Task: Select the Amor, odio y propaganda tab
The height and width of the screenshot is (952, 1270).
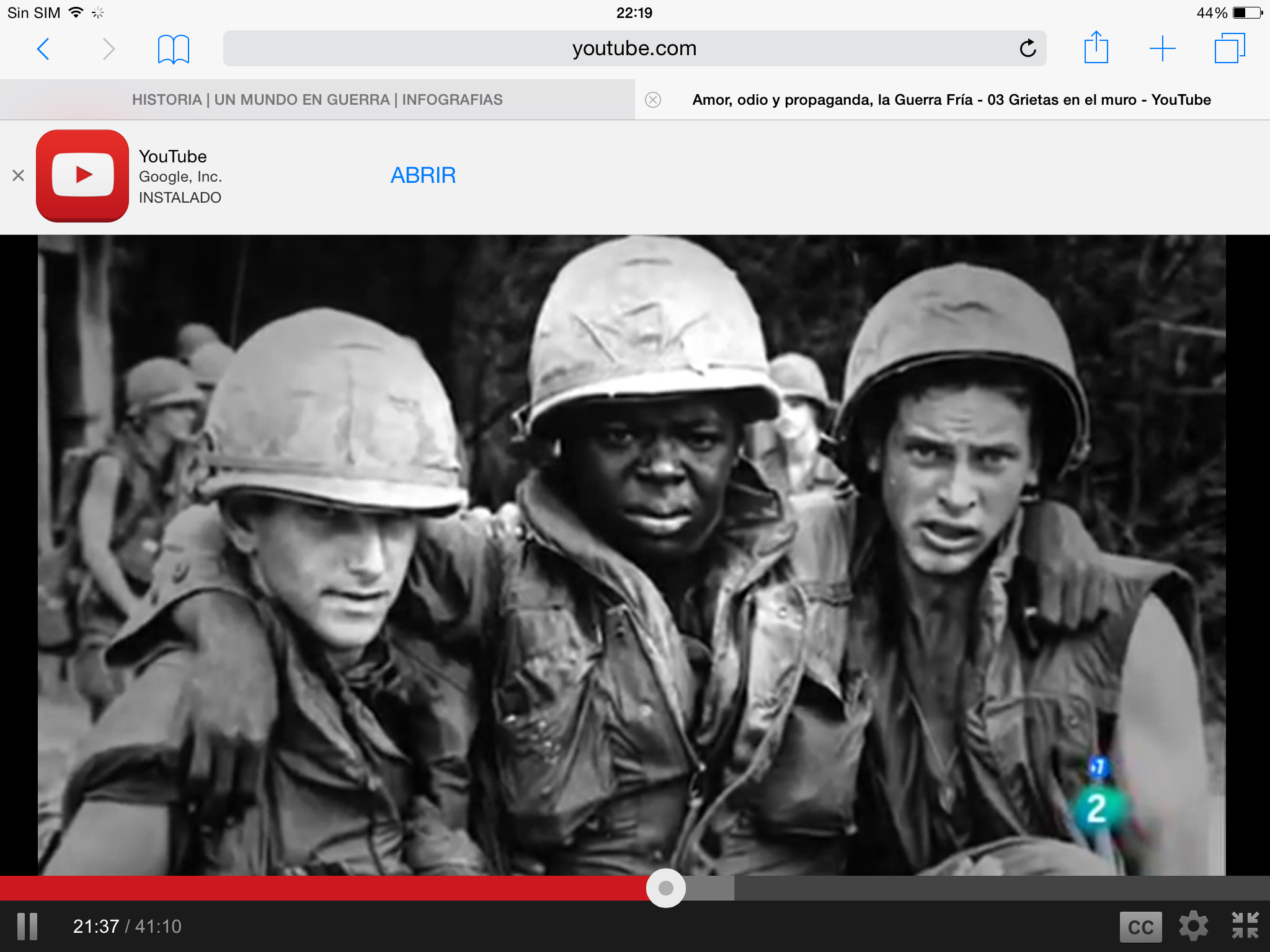Action: click(x=952, y=100)
